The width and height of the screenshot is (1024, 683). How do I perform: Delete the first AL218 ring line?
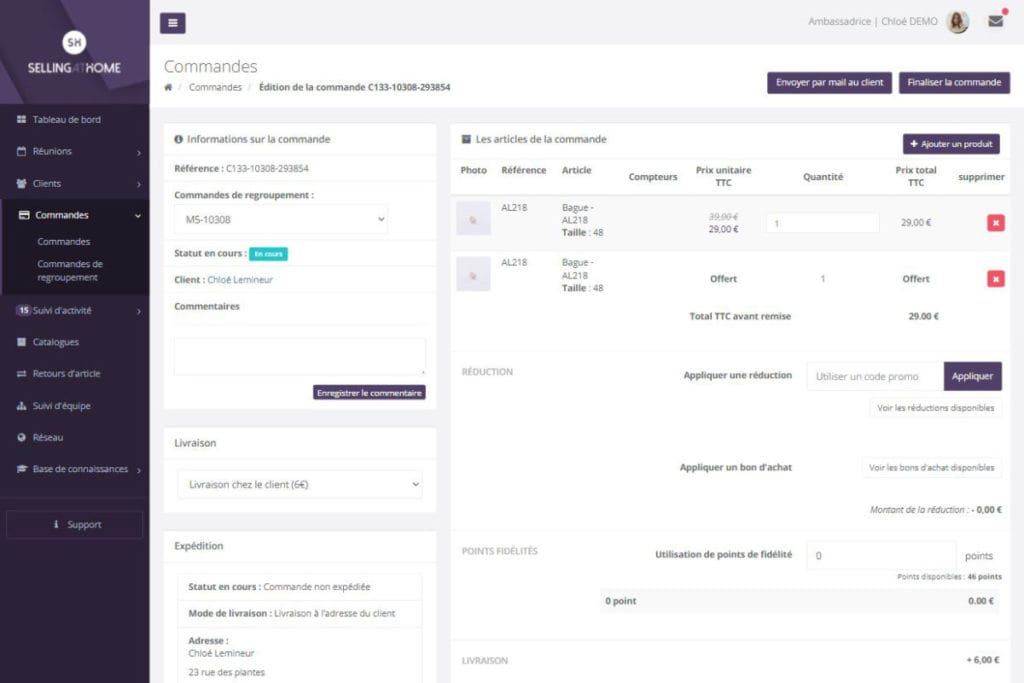995,223
